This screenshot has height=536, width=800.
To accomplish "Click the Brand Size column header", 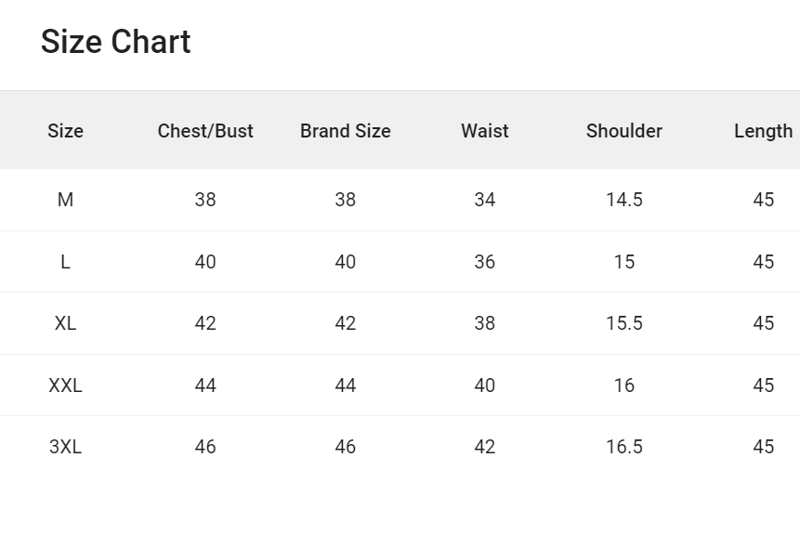I will 345,131.
